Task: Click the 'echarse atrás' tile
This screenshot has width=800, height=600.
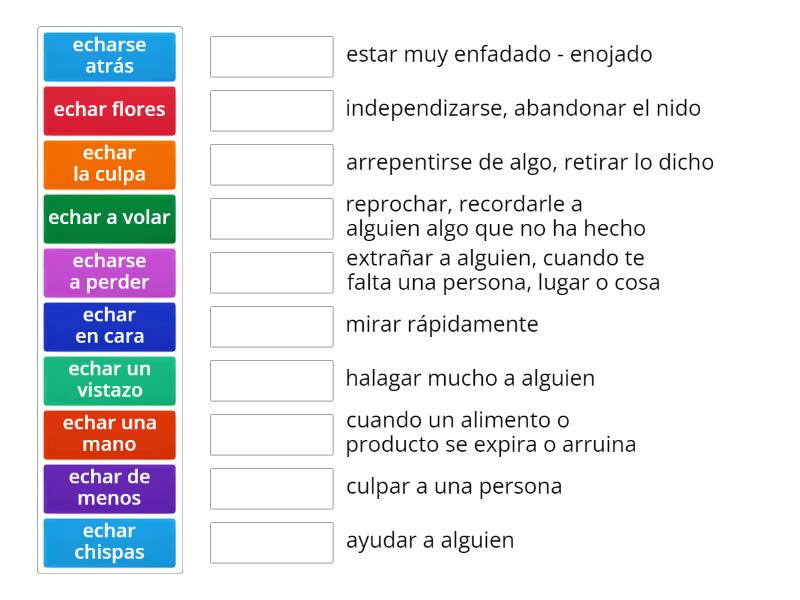Action: click(x=110, y=57)
